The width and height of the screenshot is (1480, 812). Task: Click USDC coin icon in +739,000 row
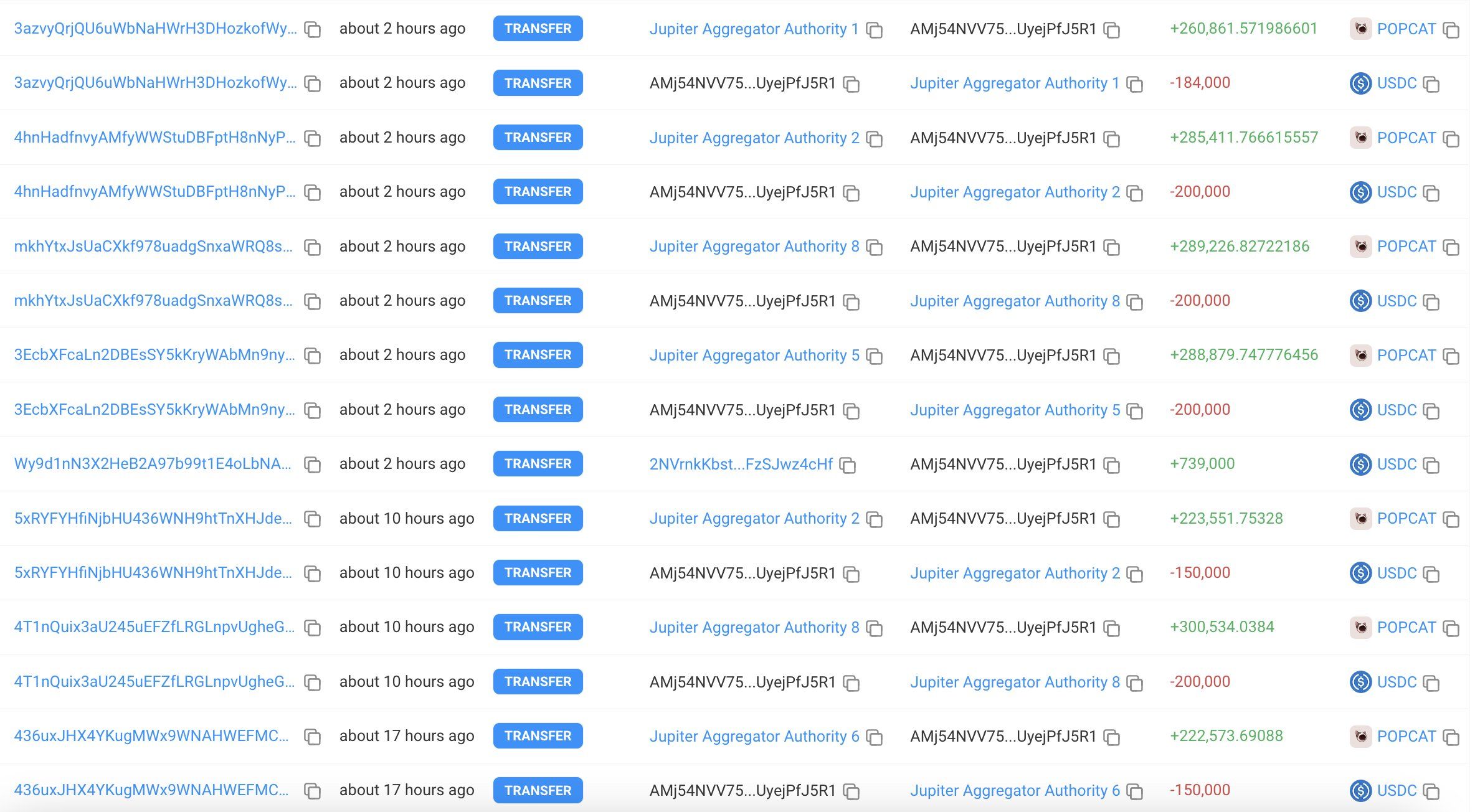[x=1361, y=464]
